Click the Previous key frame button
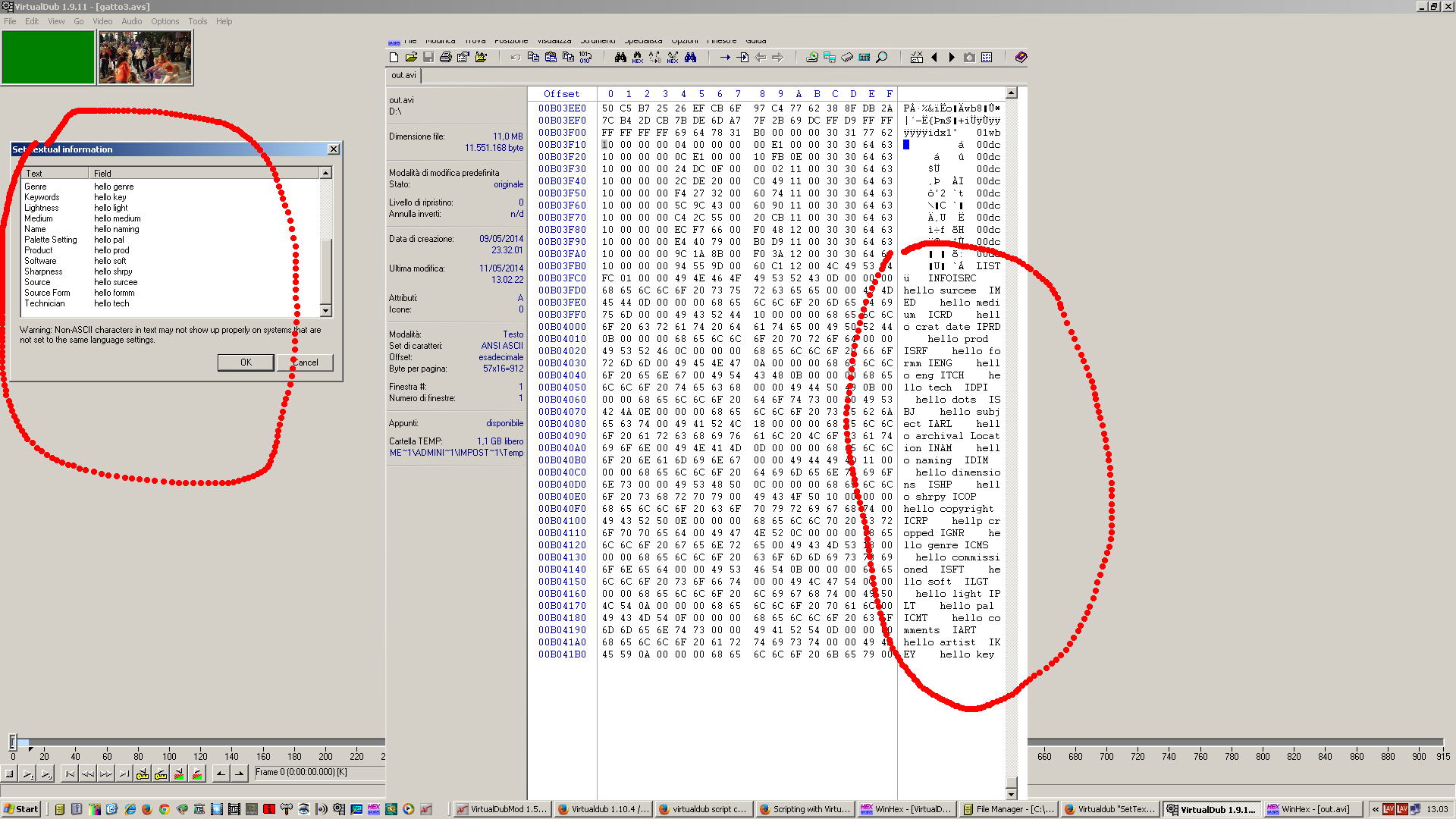 [x=143, y=774]
